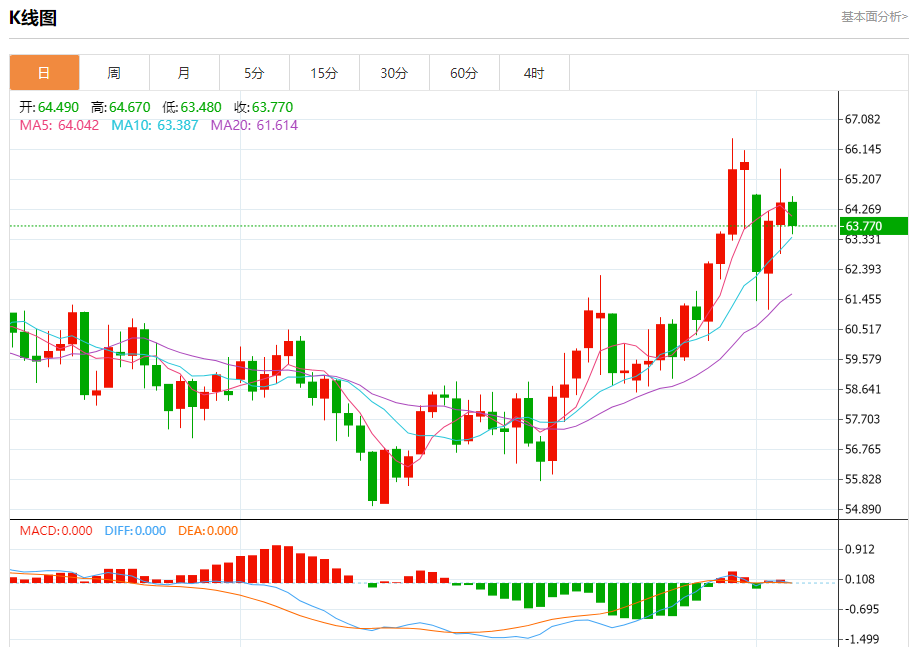Select the 30分 interval tab
Screen dimensions: 915x647
coord(394,73)
